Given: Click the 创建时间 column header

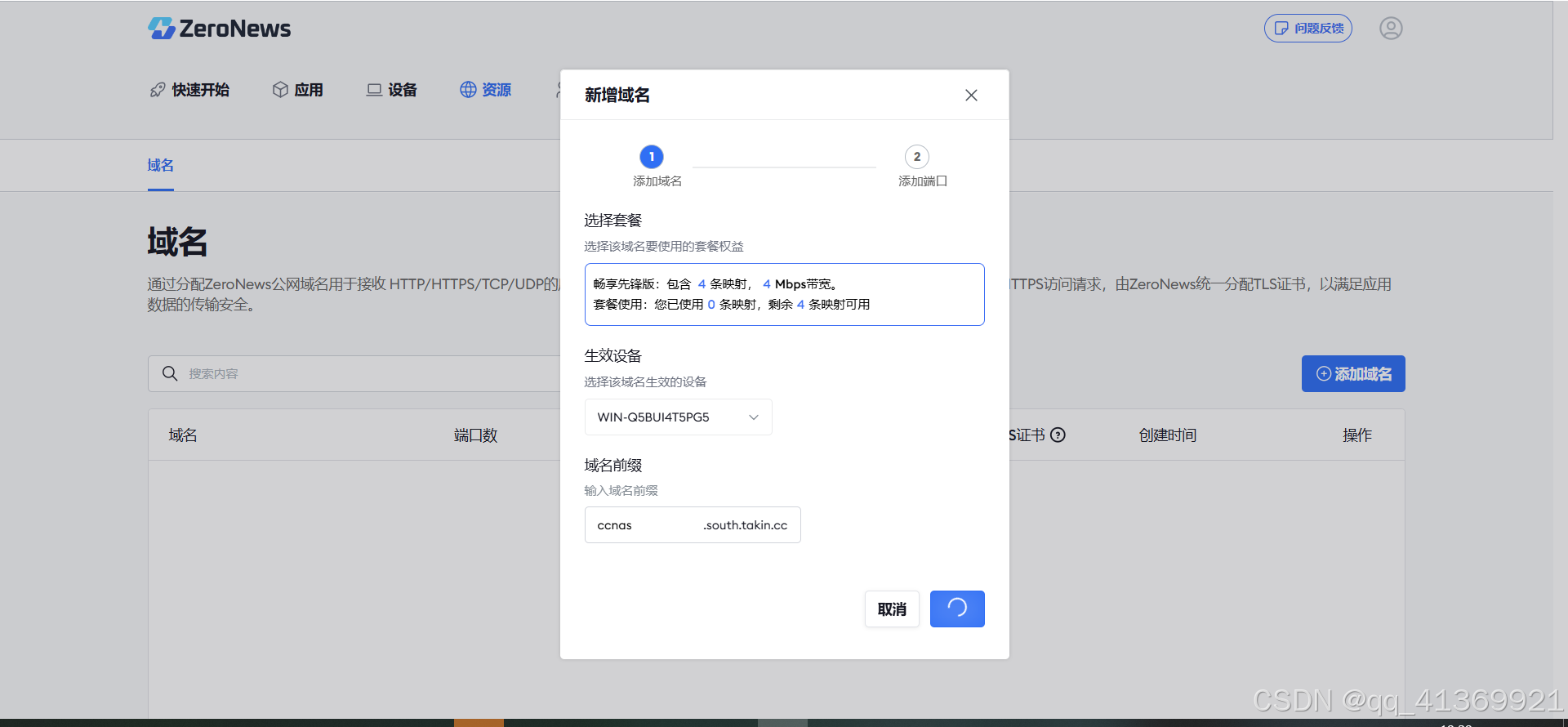Looking at the screenshot, I should pyautogui.click(x=1168, y=435).
